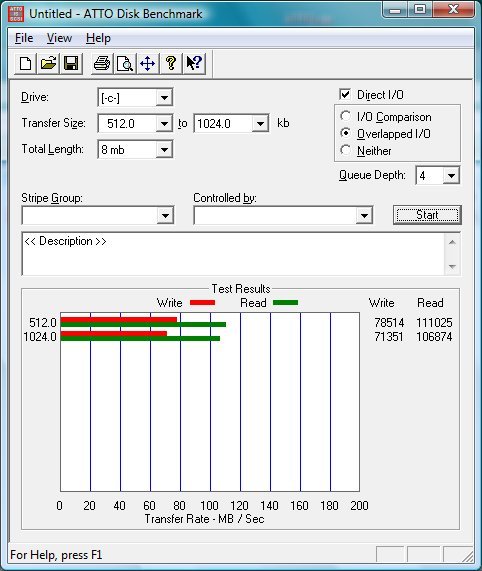This screenshot has height=571, width=482.
Task: Click the ATTO application icon in title bar
Action: point(16,14)
